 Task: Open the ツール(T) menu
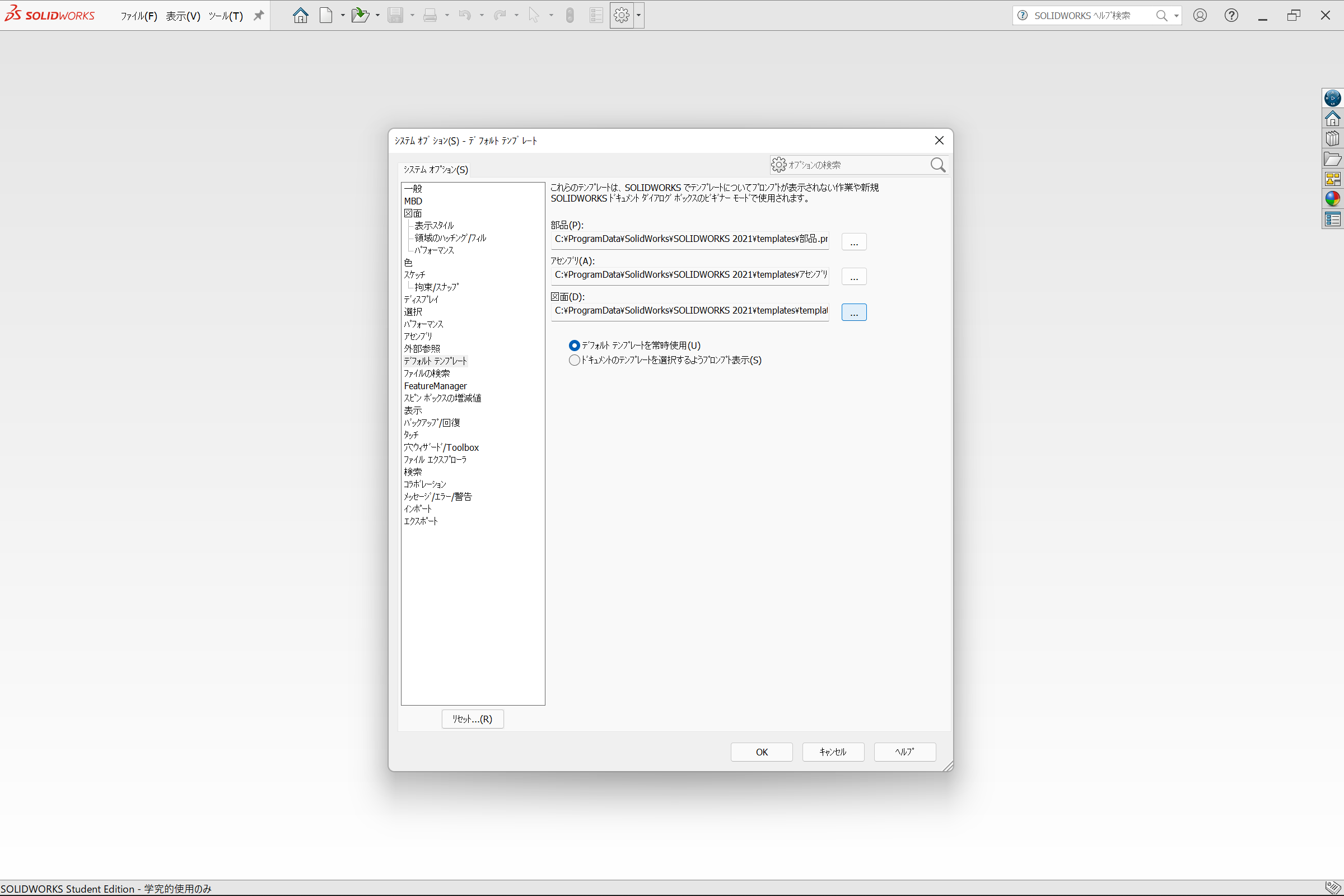click(226, 16)
